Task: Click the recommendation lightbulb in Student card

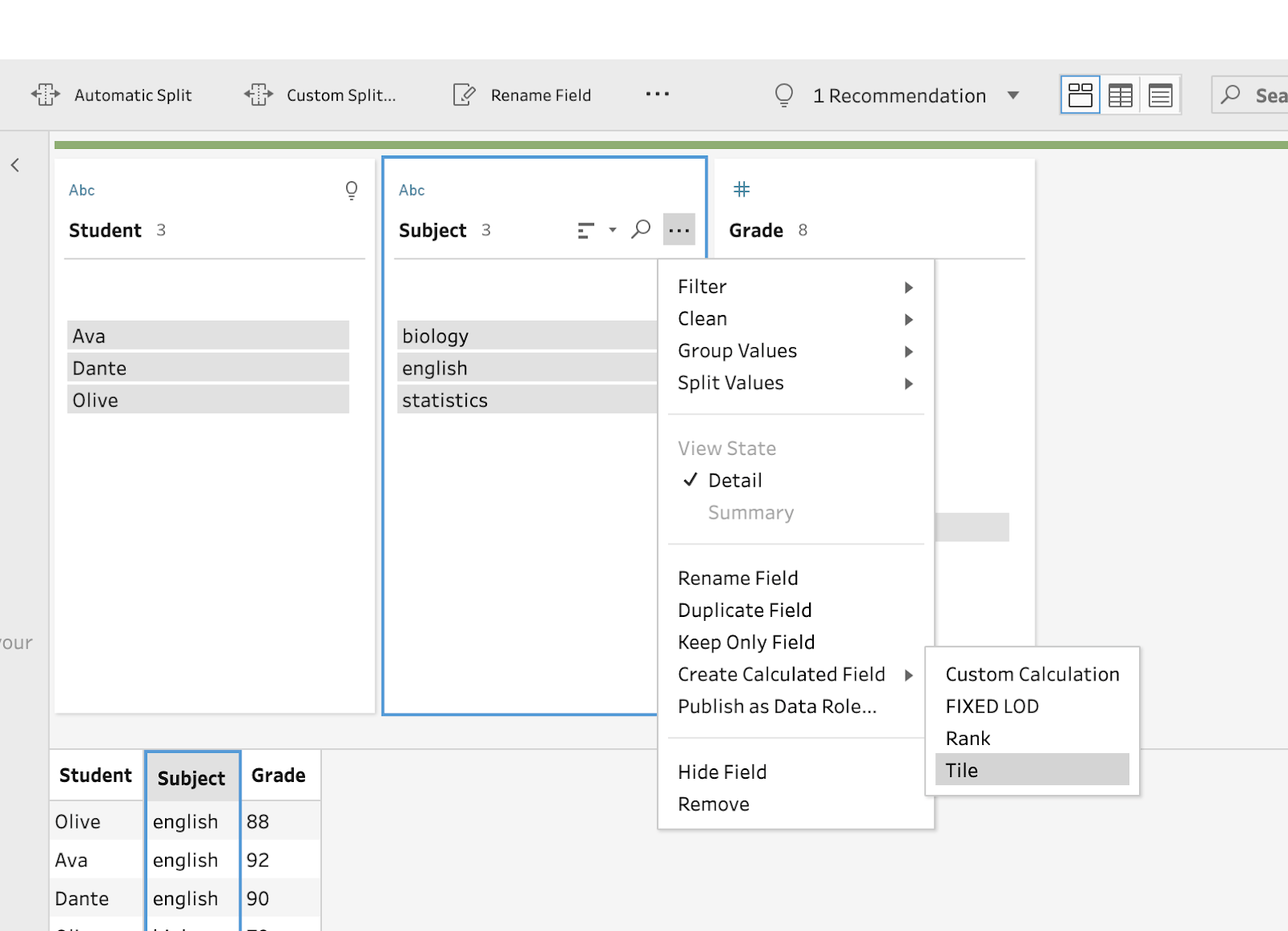Action: pos(351,190)
